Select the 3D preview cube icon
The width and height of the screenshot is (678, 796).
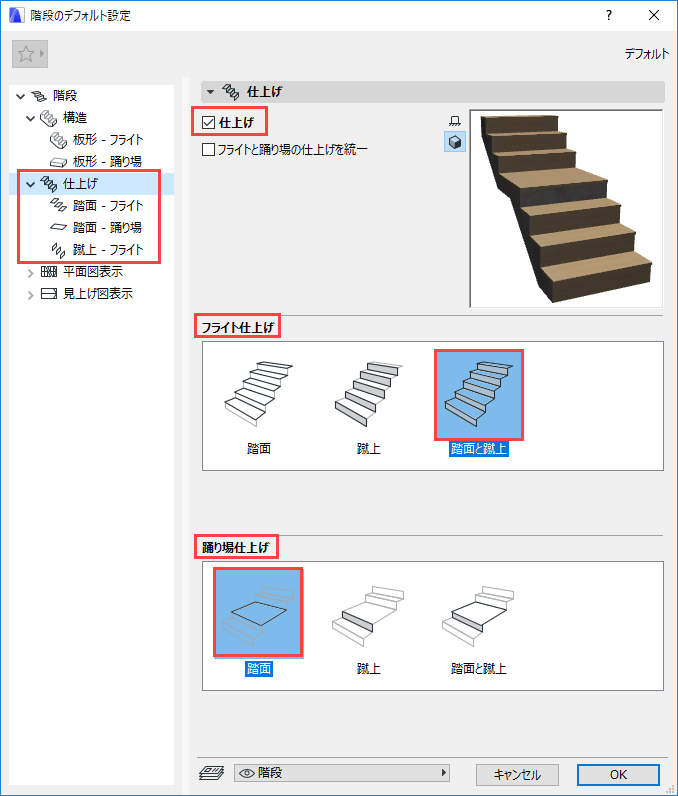point(455,142)
